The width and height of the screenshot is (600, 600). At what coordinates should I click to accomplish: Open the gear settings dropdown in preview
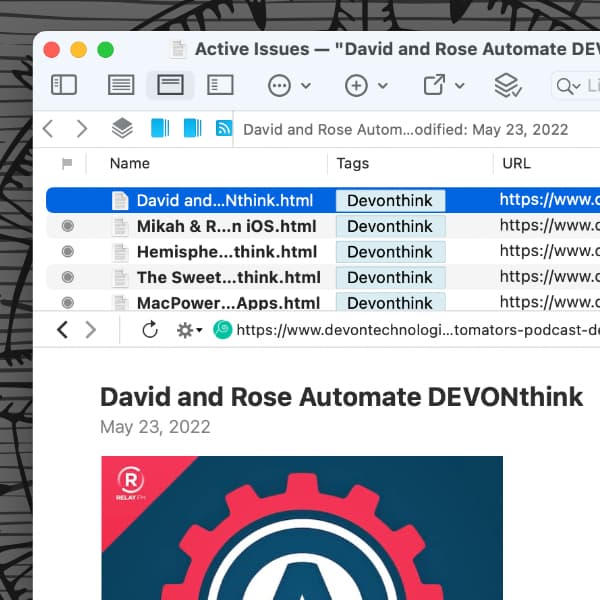[x=189, y=330]
